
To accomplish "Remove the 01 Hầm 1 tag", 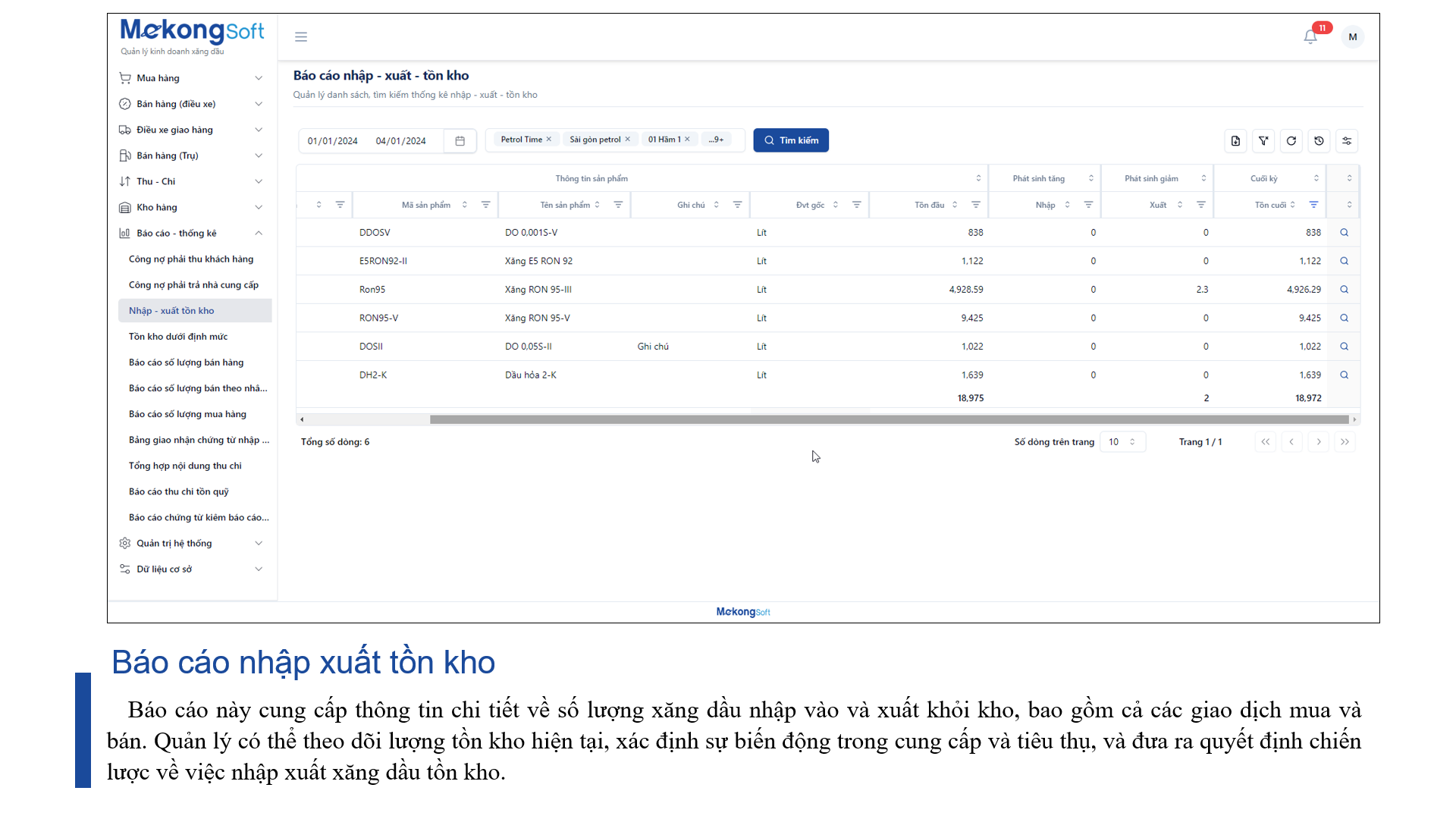I will (x=688, y=140).
